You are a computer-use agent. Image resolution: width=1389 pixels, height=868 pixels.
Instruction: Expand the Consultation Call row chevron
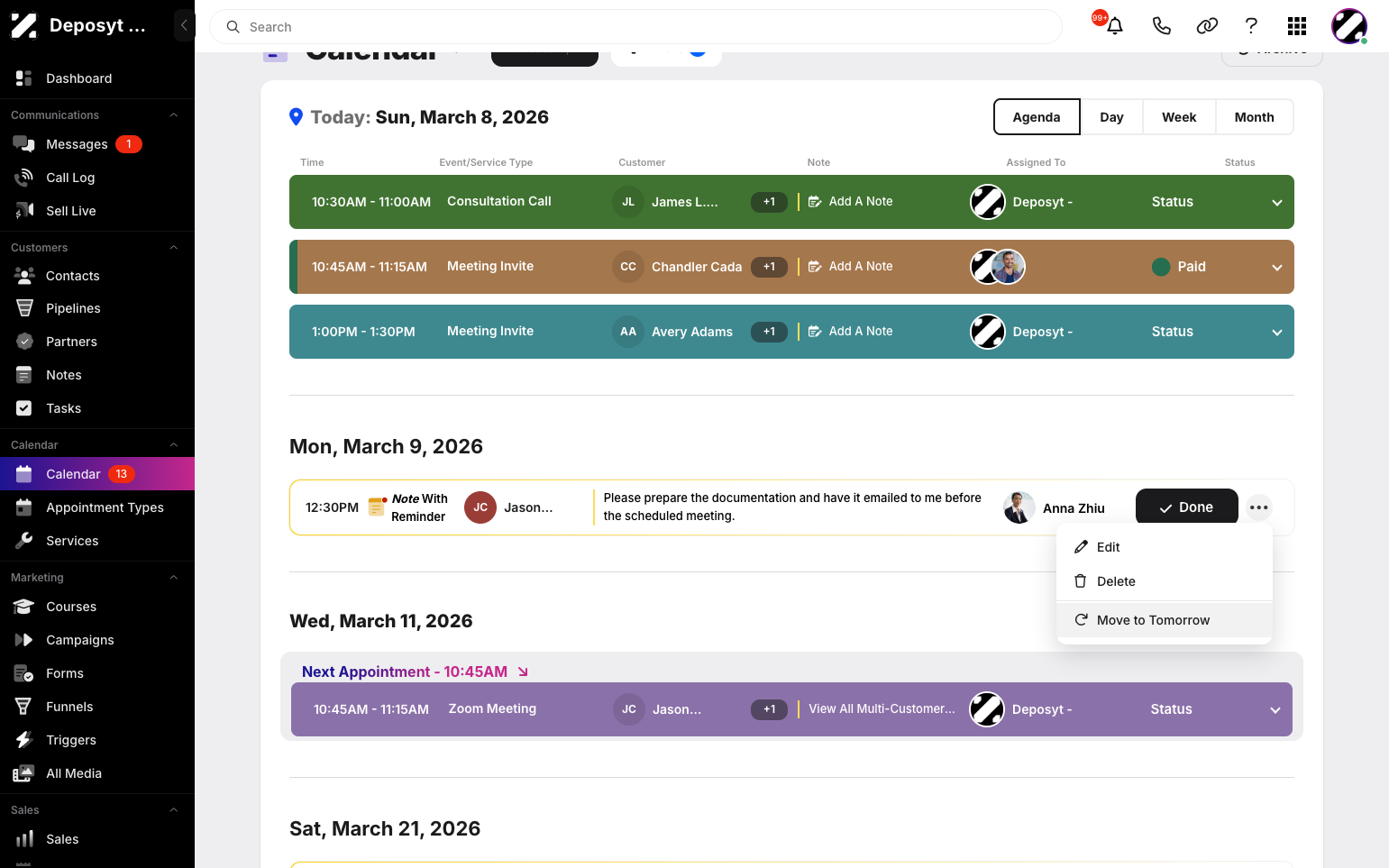coord(1276,203)
